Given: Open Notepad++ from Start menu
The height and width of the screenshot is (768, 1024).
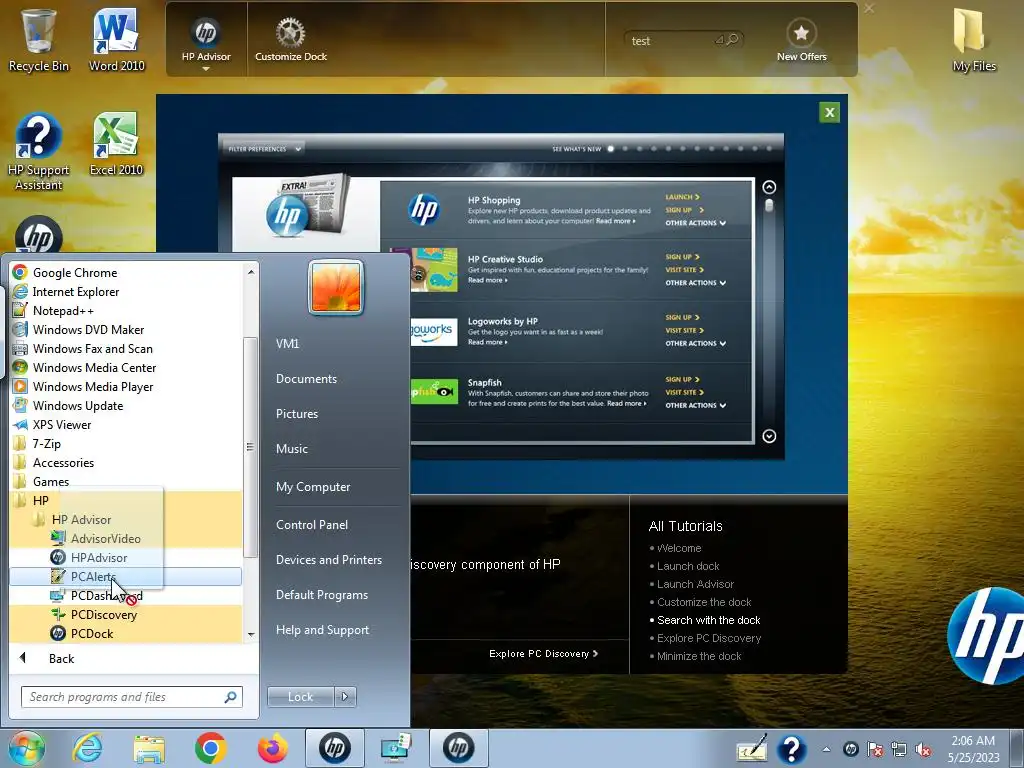Looking at the screenshot, I should [125, 310].
